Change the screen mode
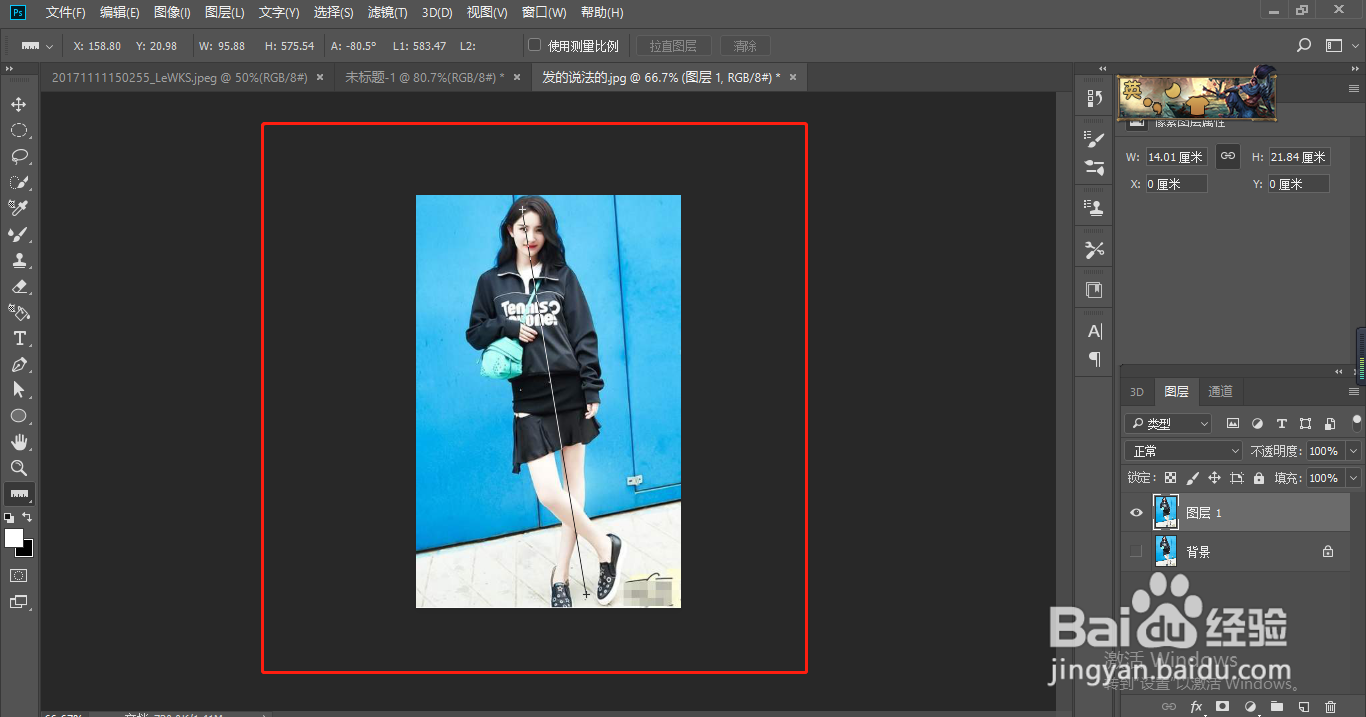This screenshot has height=717, width=1366. click(19, 602)
